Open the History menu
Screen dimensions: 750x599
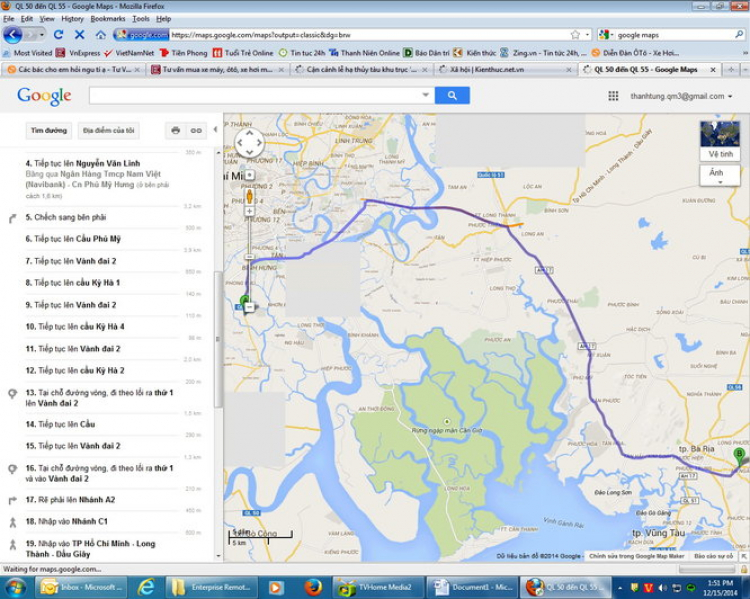pos(72,19)
